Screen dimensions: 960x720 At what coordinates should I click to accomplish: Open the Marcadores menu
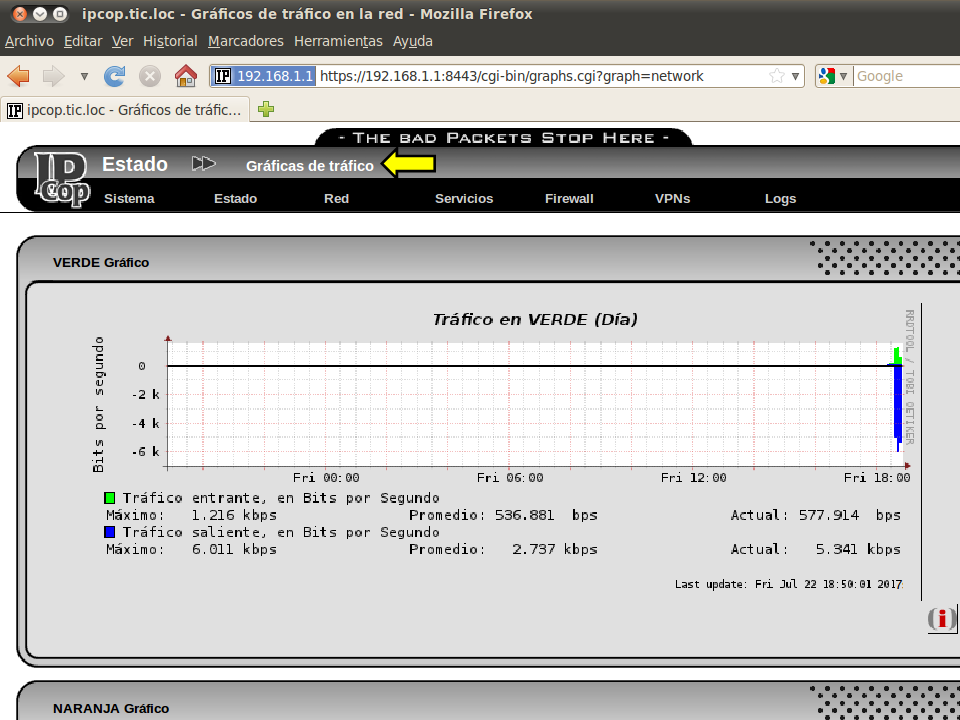point(246,41)
